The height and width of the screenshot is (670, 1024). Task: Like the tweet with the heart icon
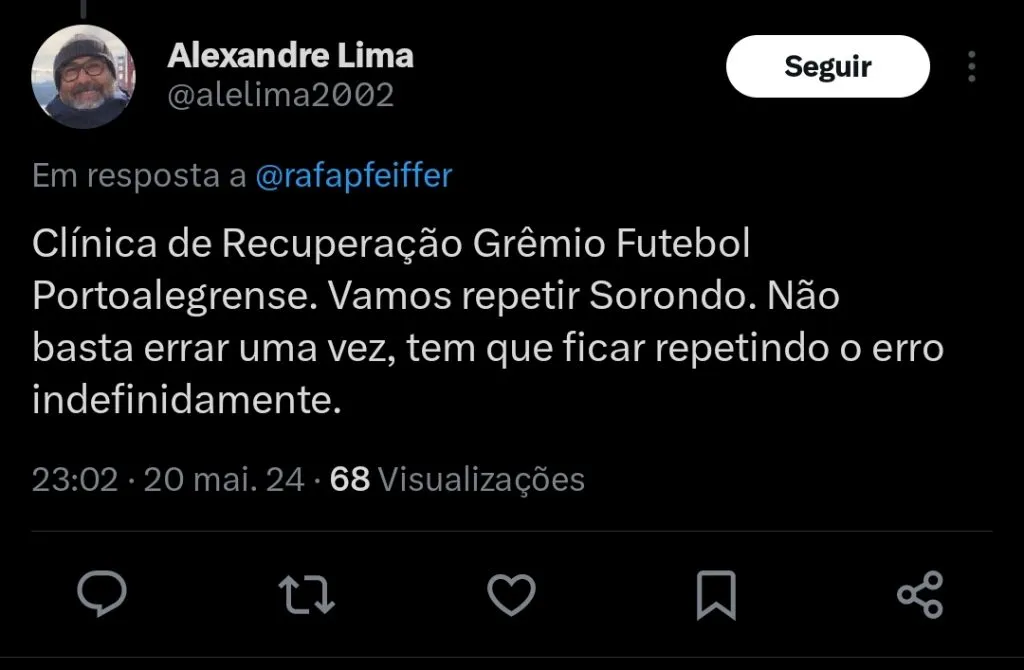511,595
